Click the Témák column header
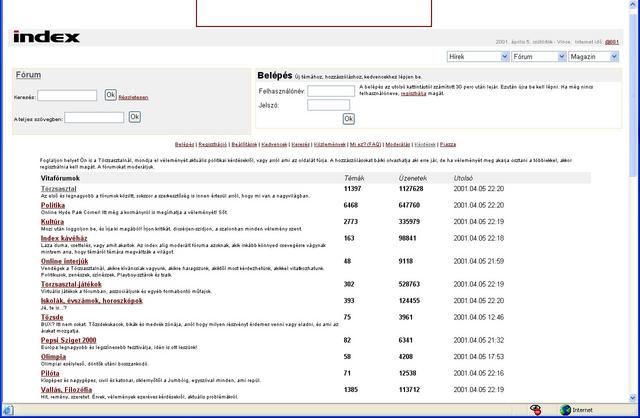The height and width of the screenshot is (418, 640). [x=354, y=178]
